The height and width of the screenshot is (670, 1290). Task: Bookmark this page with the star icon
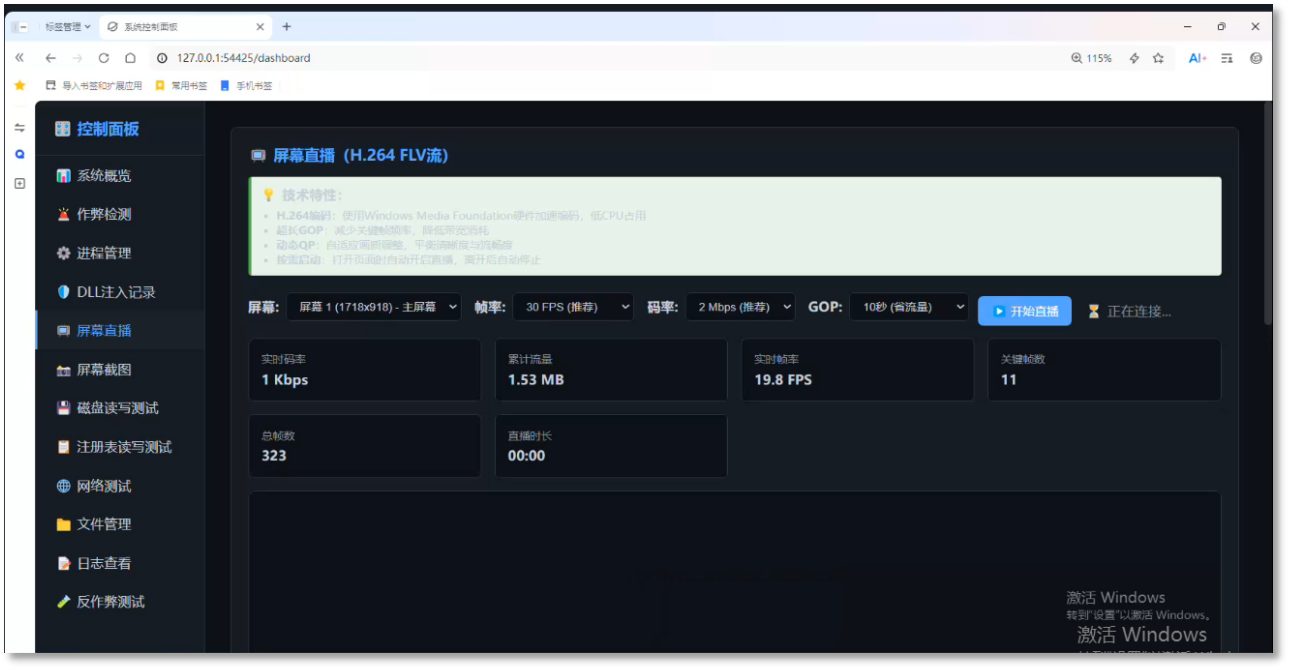1158,58
